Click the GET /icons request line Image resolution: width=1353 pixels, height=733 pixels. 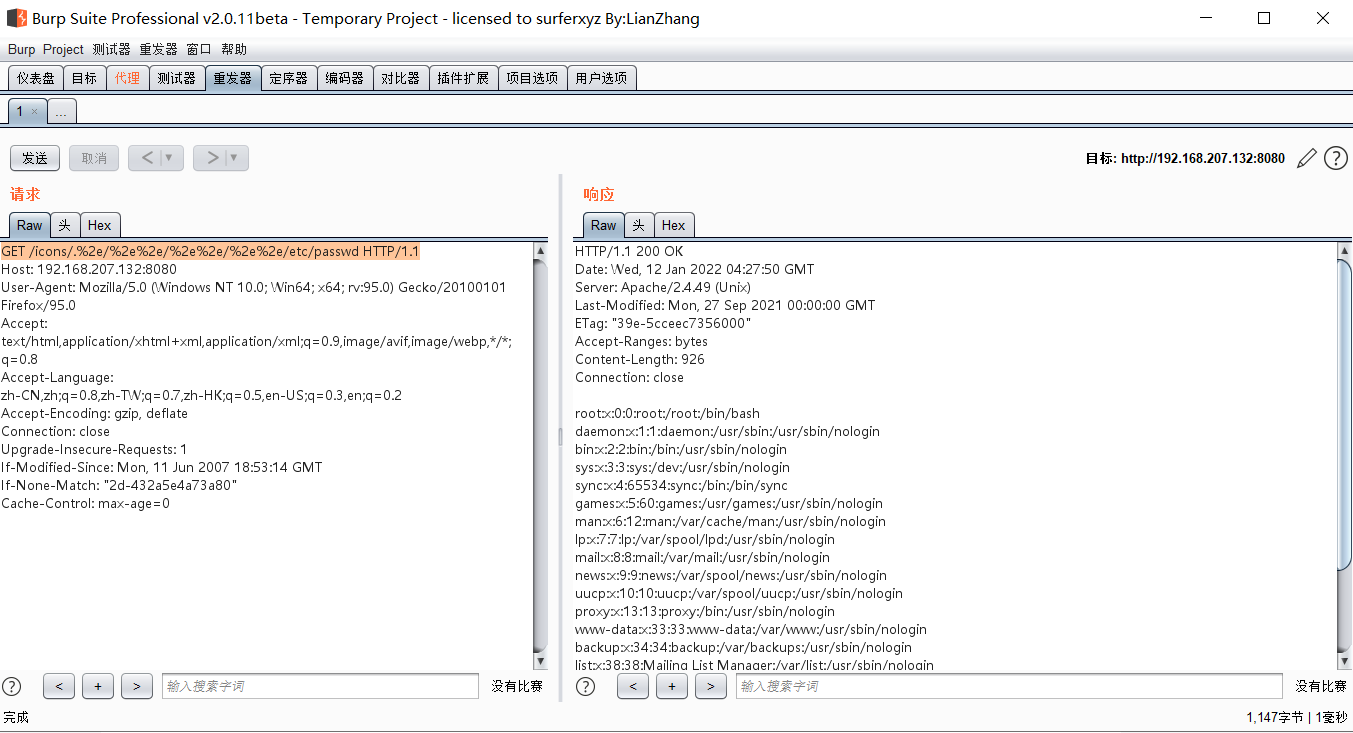(x=210, y=251)
